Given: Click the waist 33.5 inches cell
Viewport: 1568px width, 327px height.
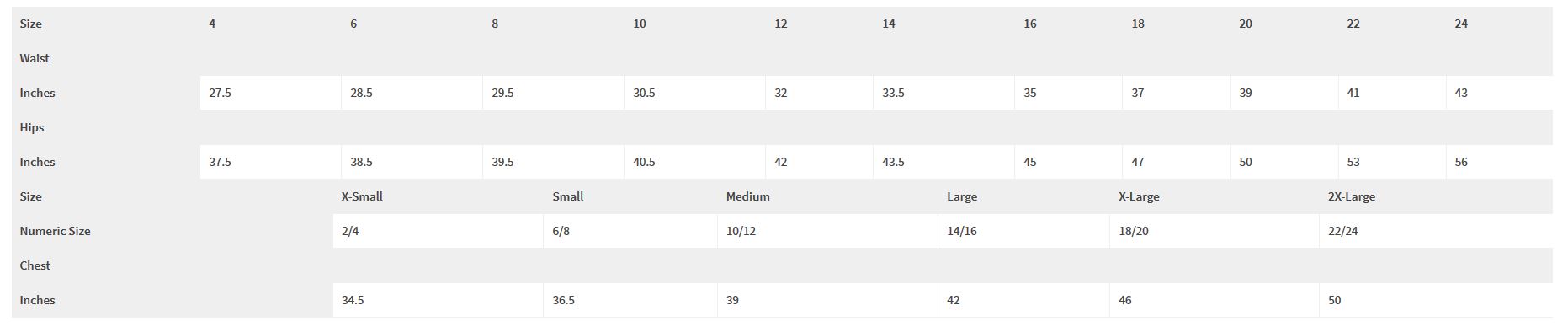Looking at the screenshot, I should 943,93.
